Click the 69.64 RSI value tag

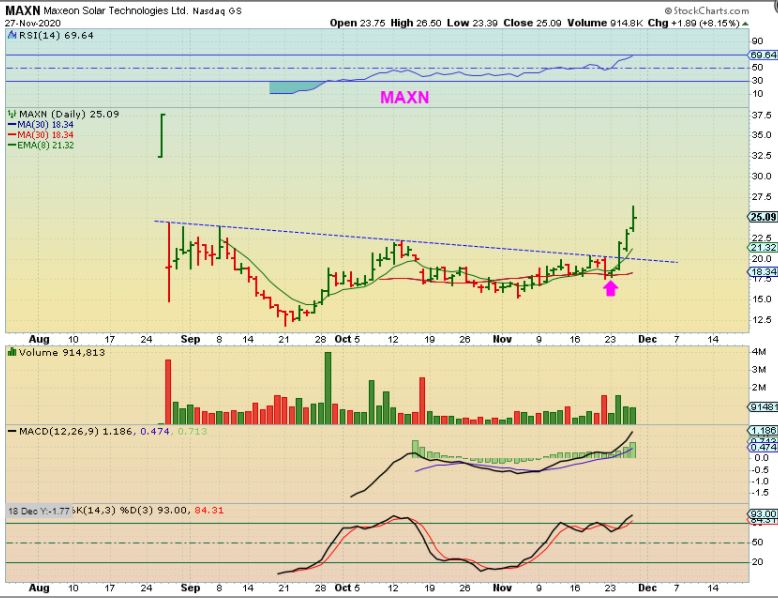[x=763, y=55]
